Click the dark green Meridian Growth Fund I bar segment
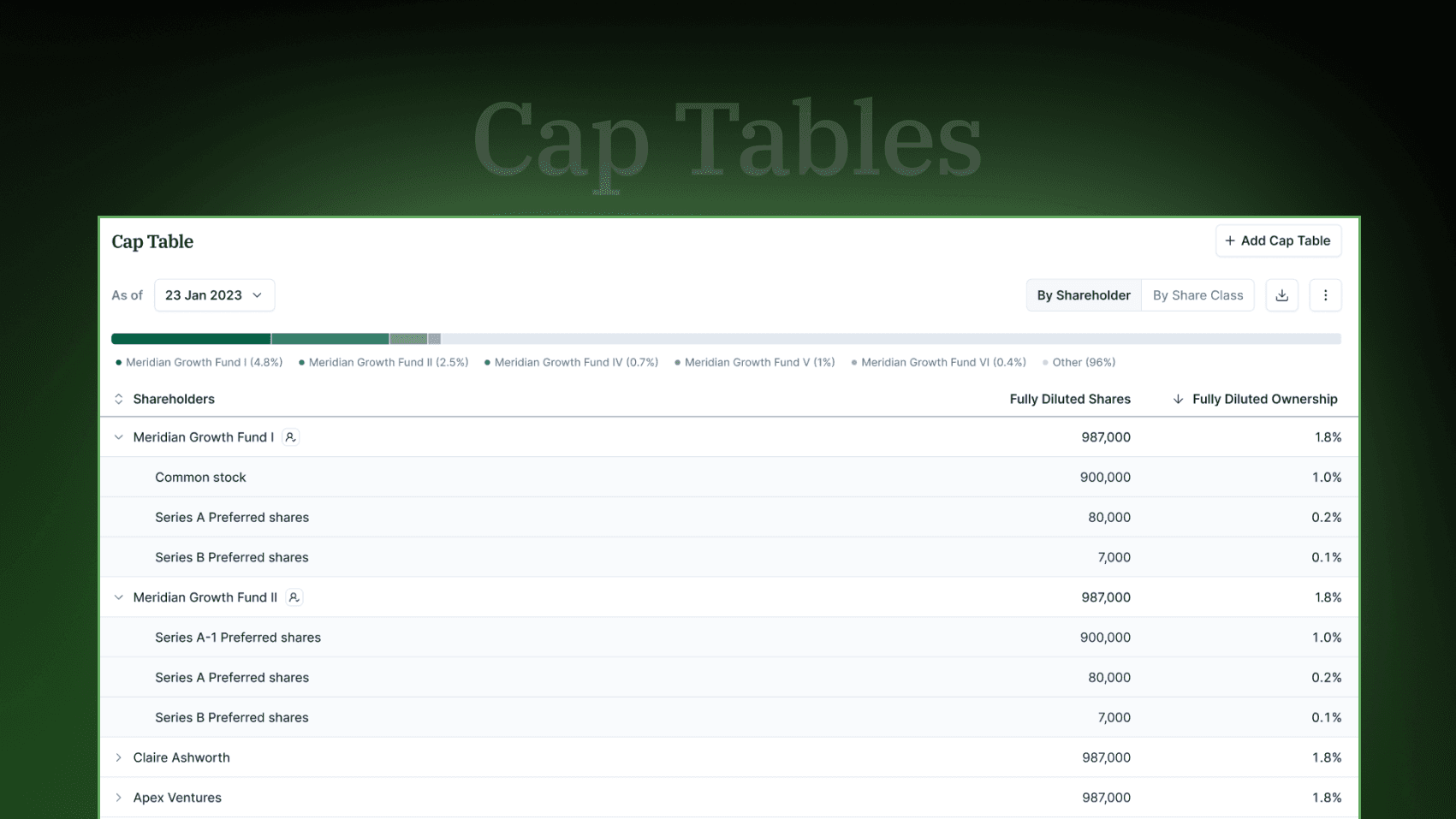Screen dimensions: 1456x819 tap(191, 339)
